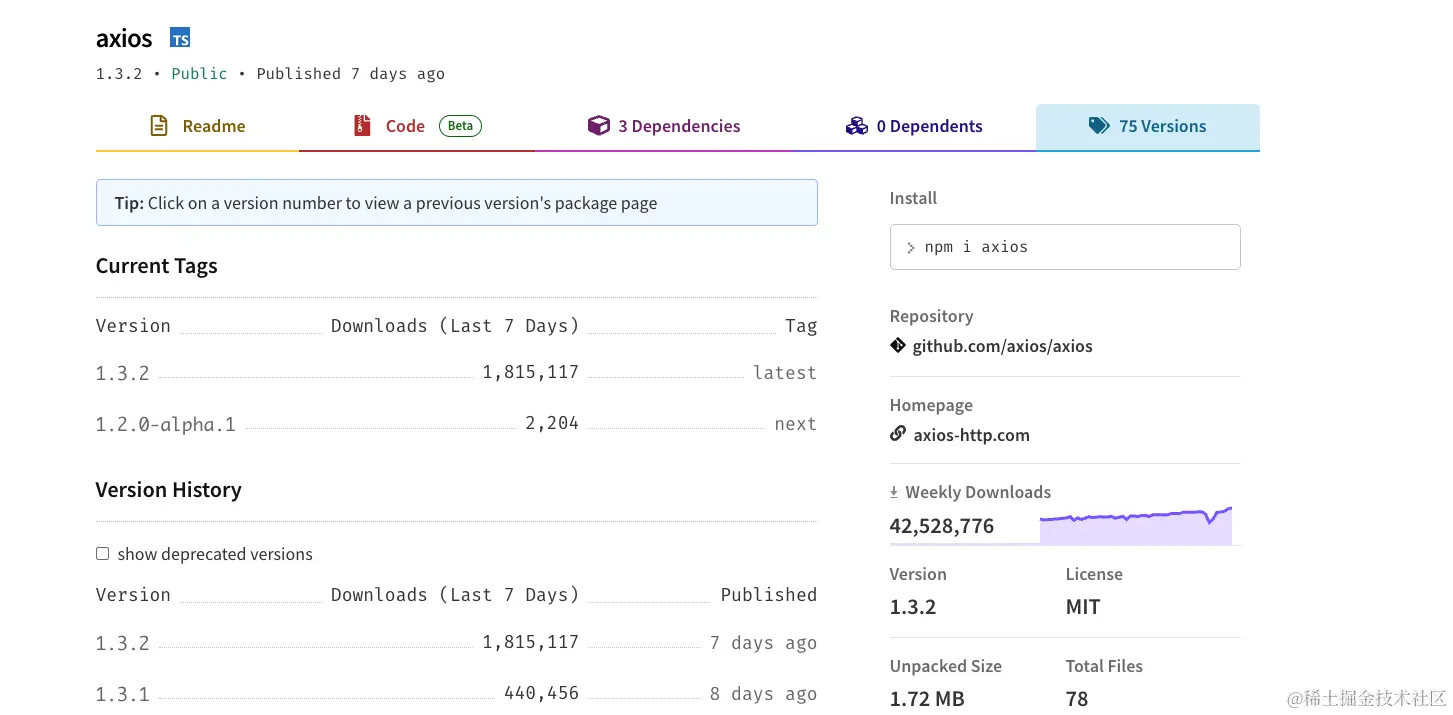Click the Dependents cubes icon

point(856,126)
